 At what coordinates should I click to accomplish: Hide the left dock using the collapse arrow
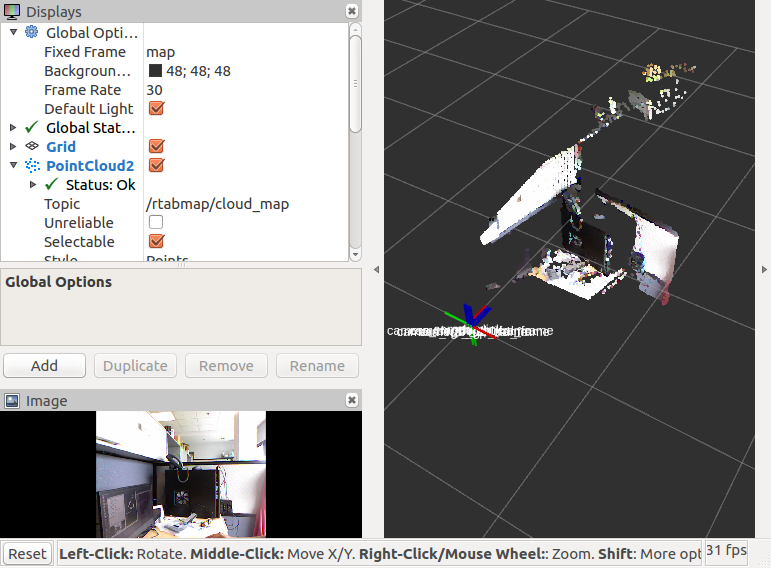(x=376, y=270)
